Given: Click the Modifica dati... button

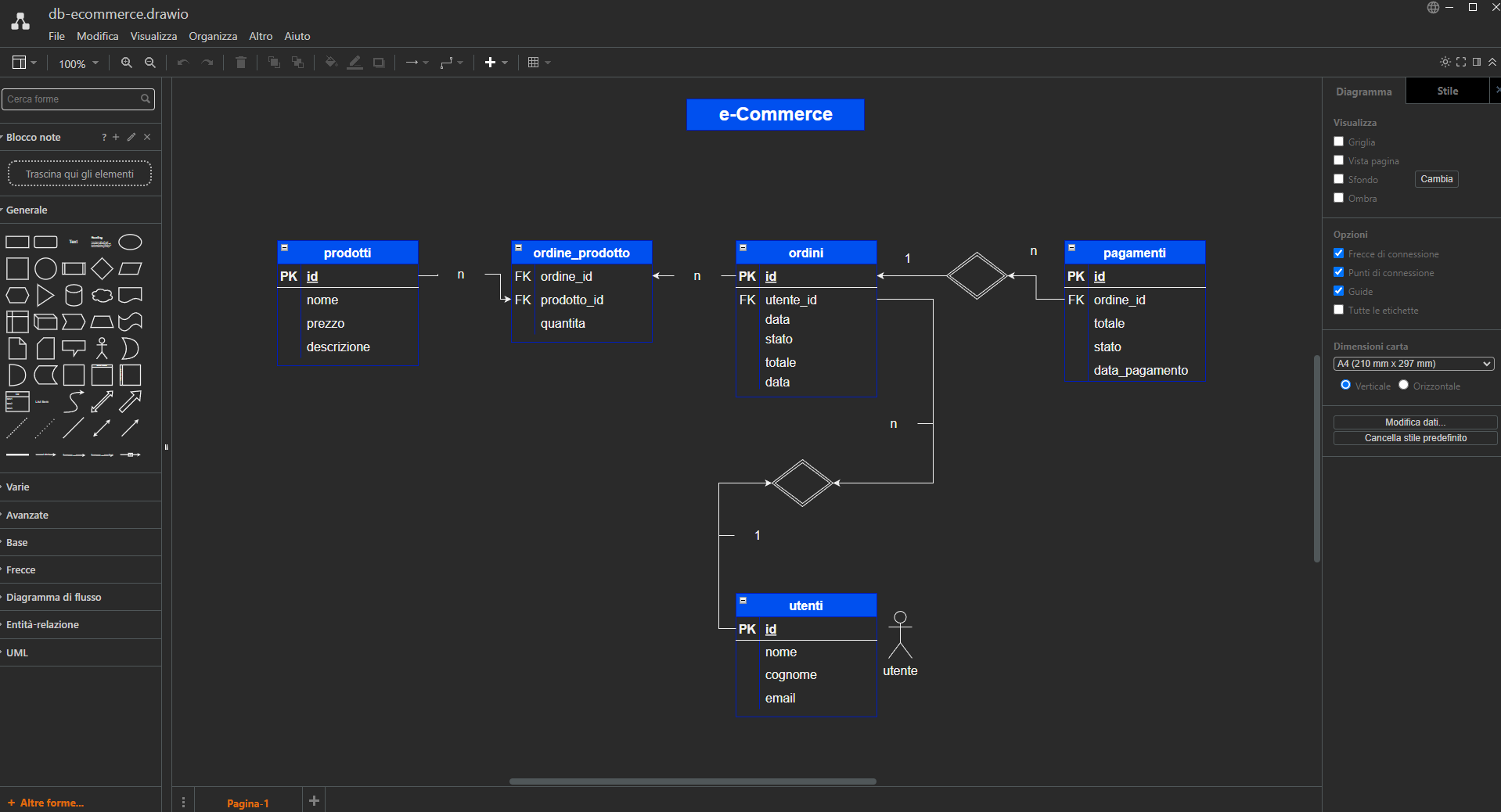Looking at the screenshot, I should (1415, 422).
